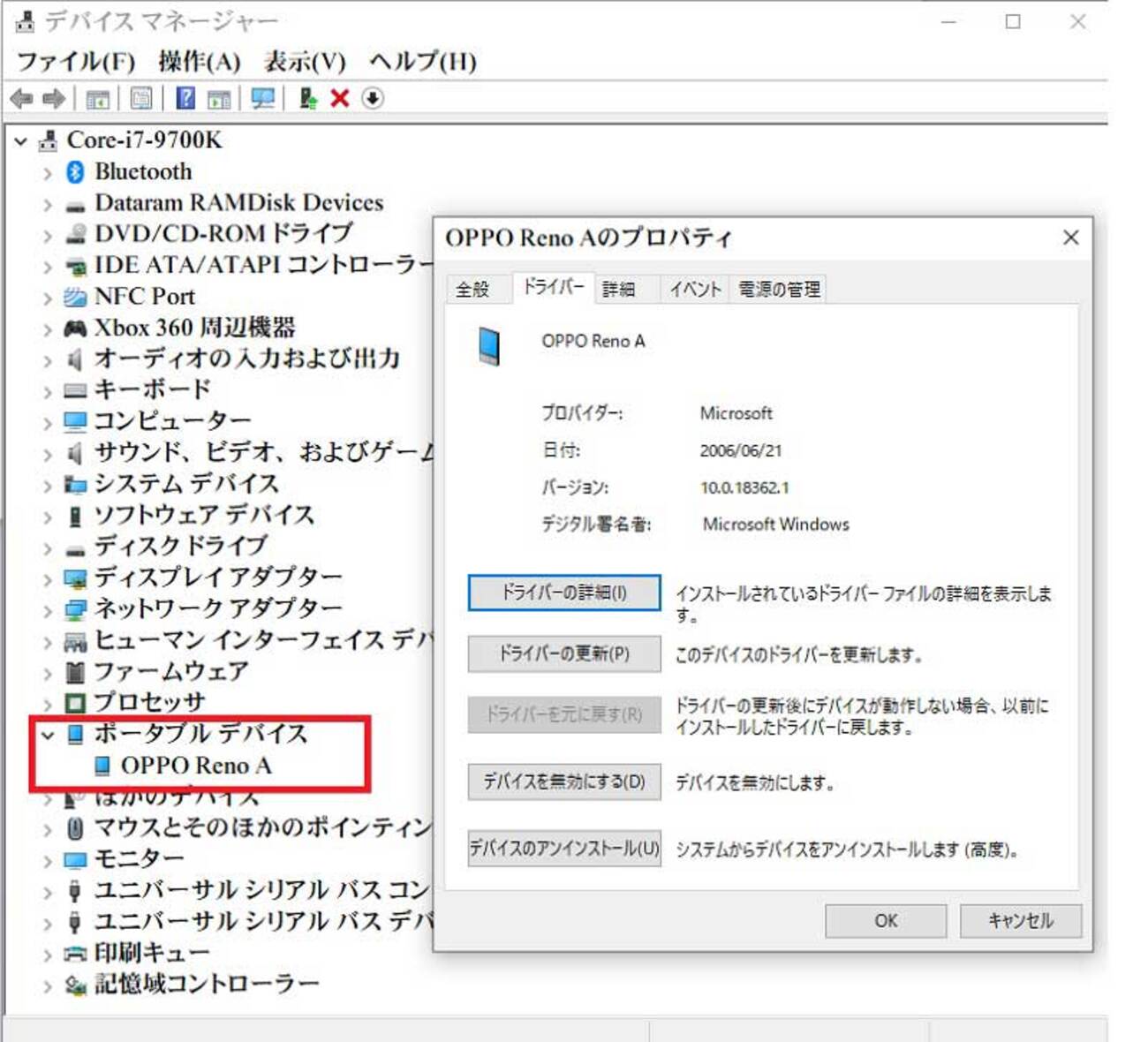
Task: Switch to the 電源の管理 tab
Action: pyautogui.click(x=779, y=289)
